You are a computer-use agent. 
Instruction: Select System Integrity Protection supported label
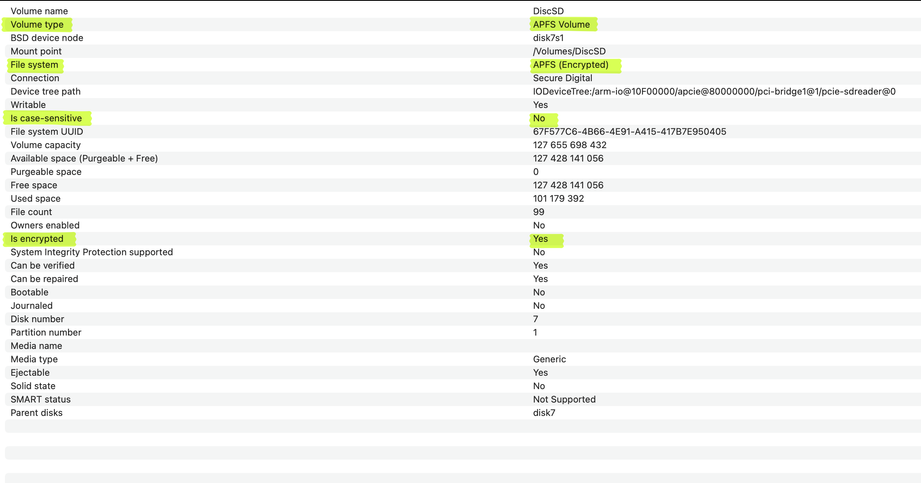click(x=92, y=252)
